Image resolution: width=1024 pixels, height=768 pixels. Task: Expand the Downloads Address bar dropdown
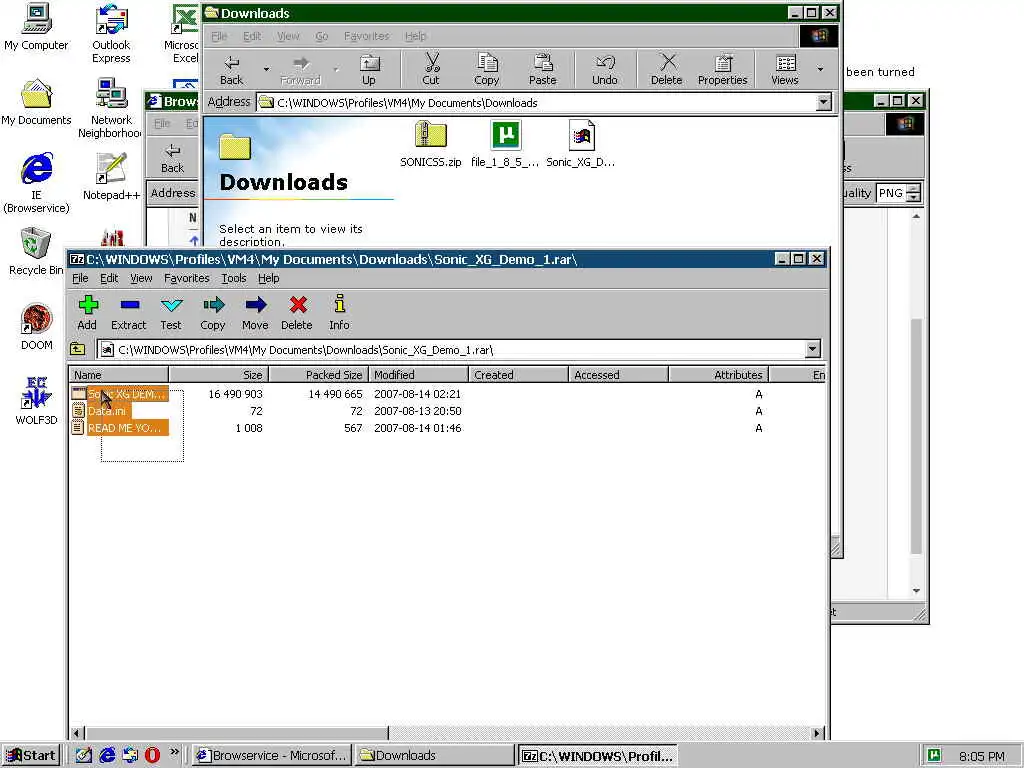[824, 102]
